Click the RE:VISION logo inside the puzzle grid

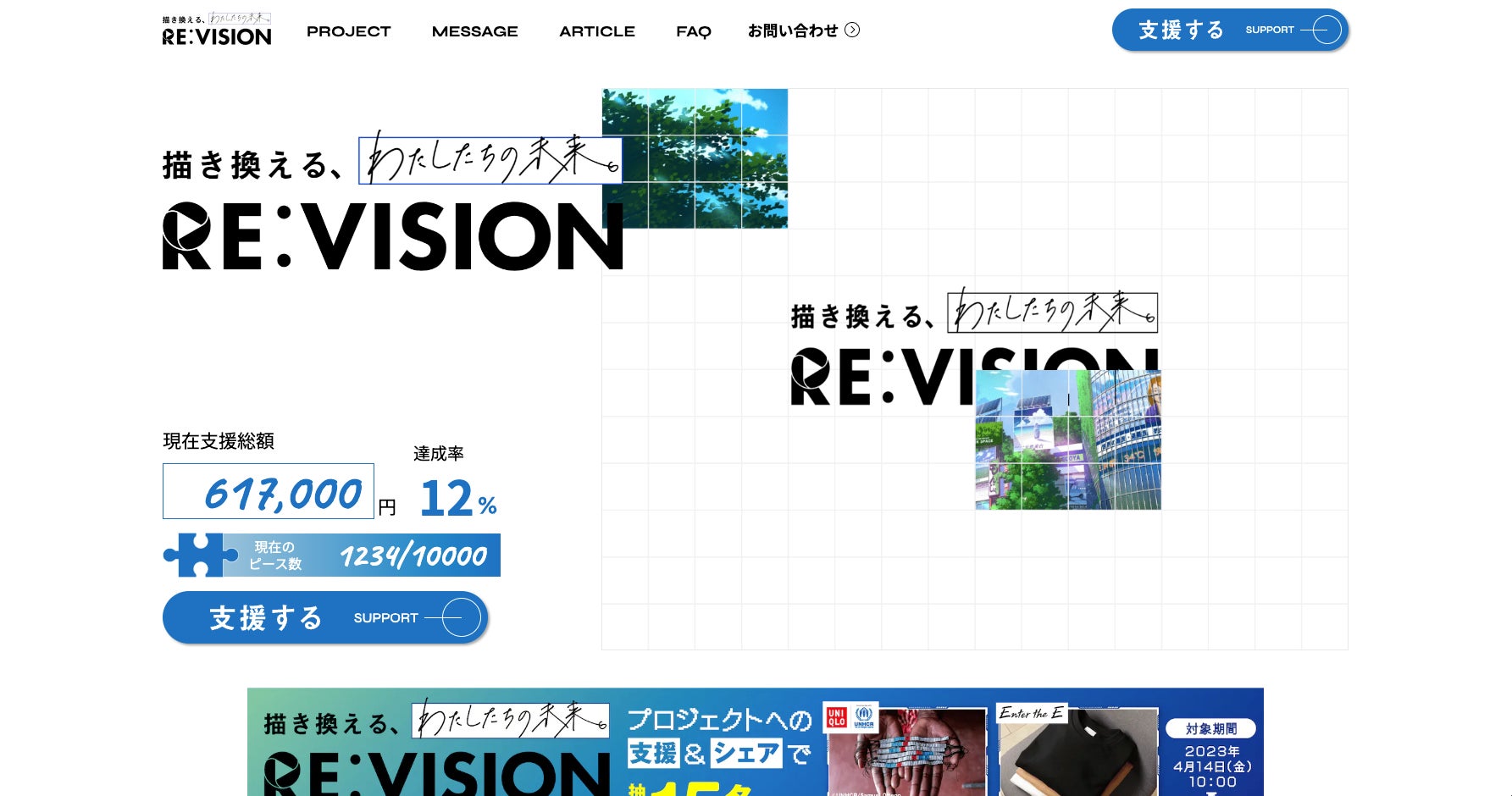(974, 347)
